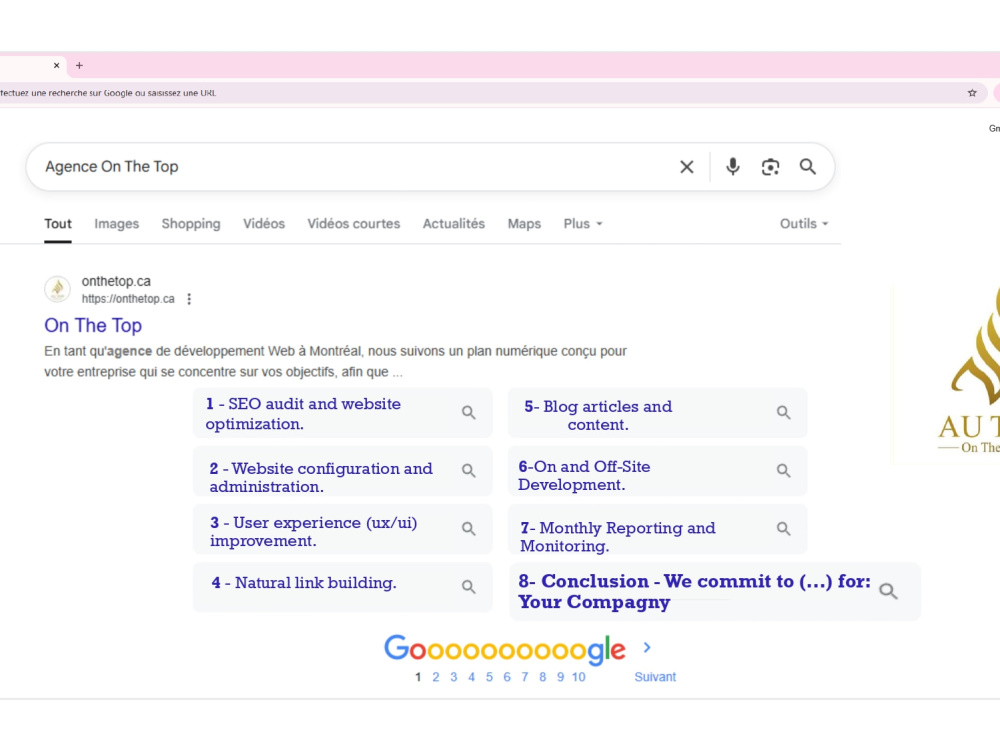Screen dimensions: 1000x751
Task: Go to results page 6
Action: click(507, 677)
